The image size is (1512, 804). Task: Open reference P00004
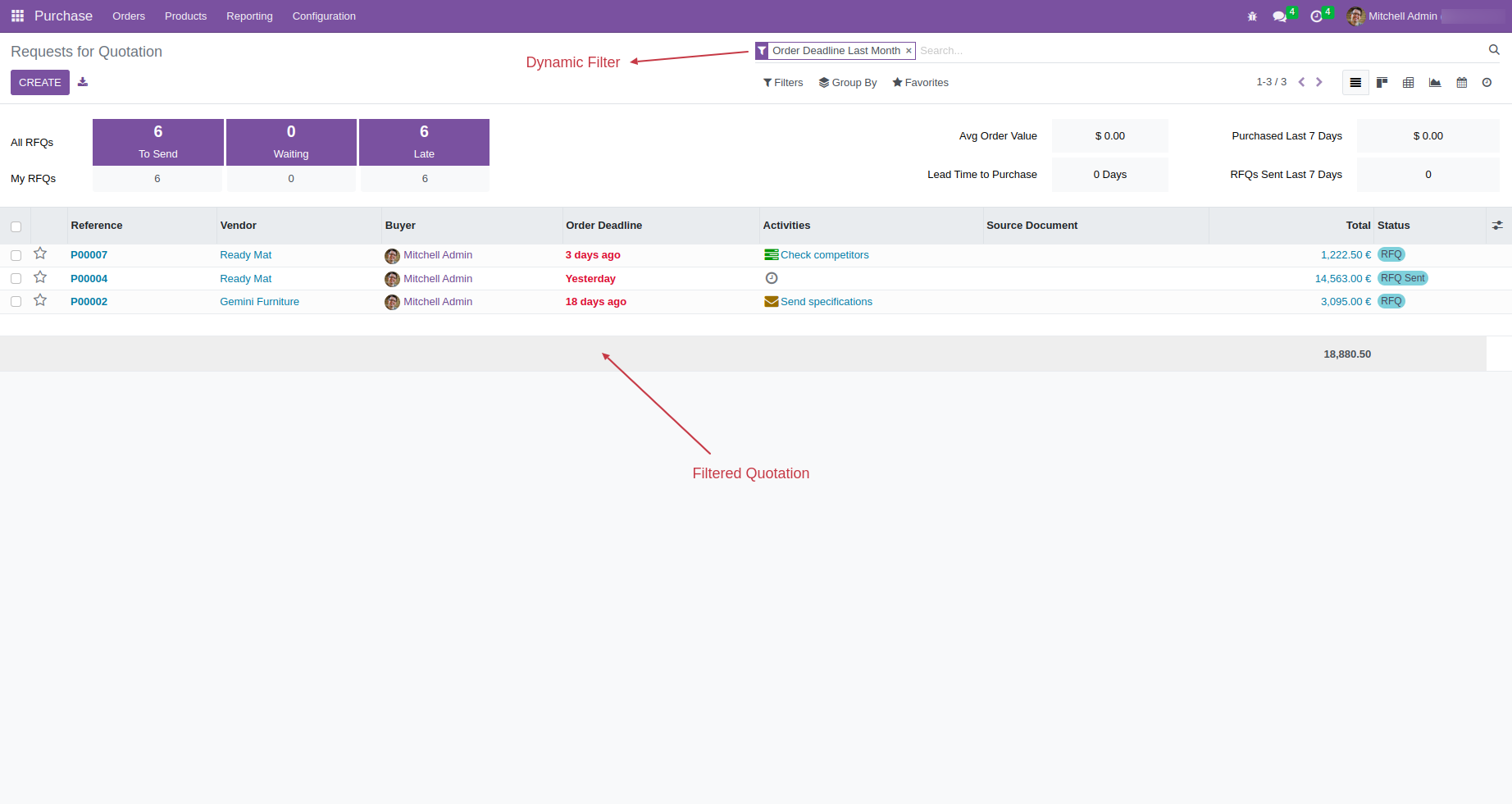89,279
